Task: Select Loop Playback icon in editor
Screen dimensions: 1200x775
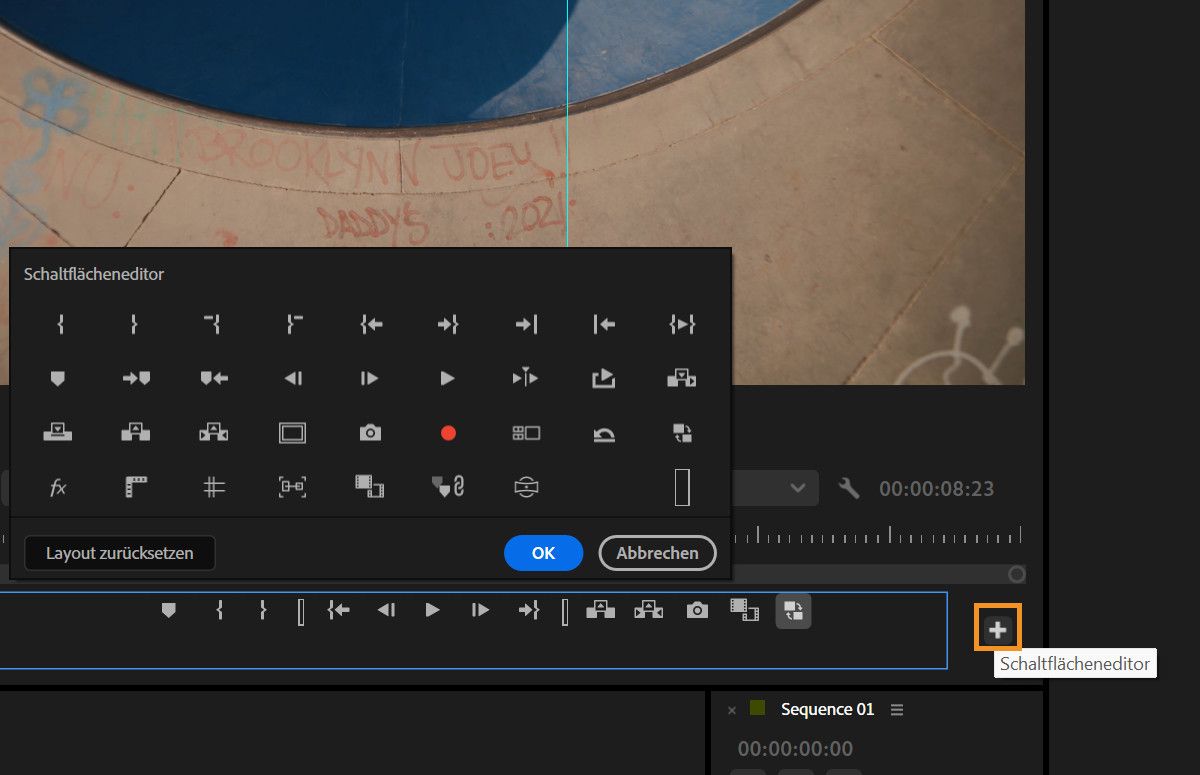Action: point(603,378)
